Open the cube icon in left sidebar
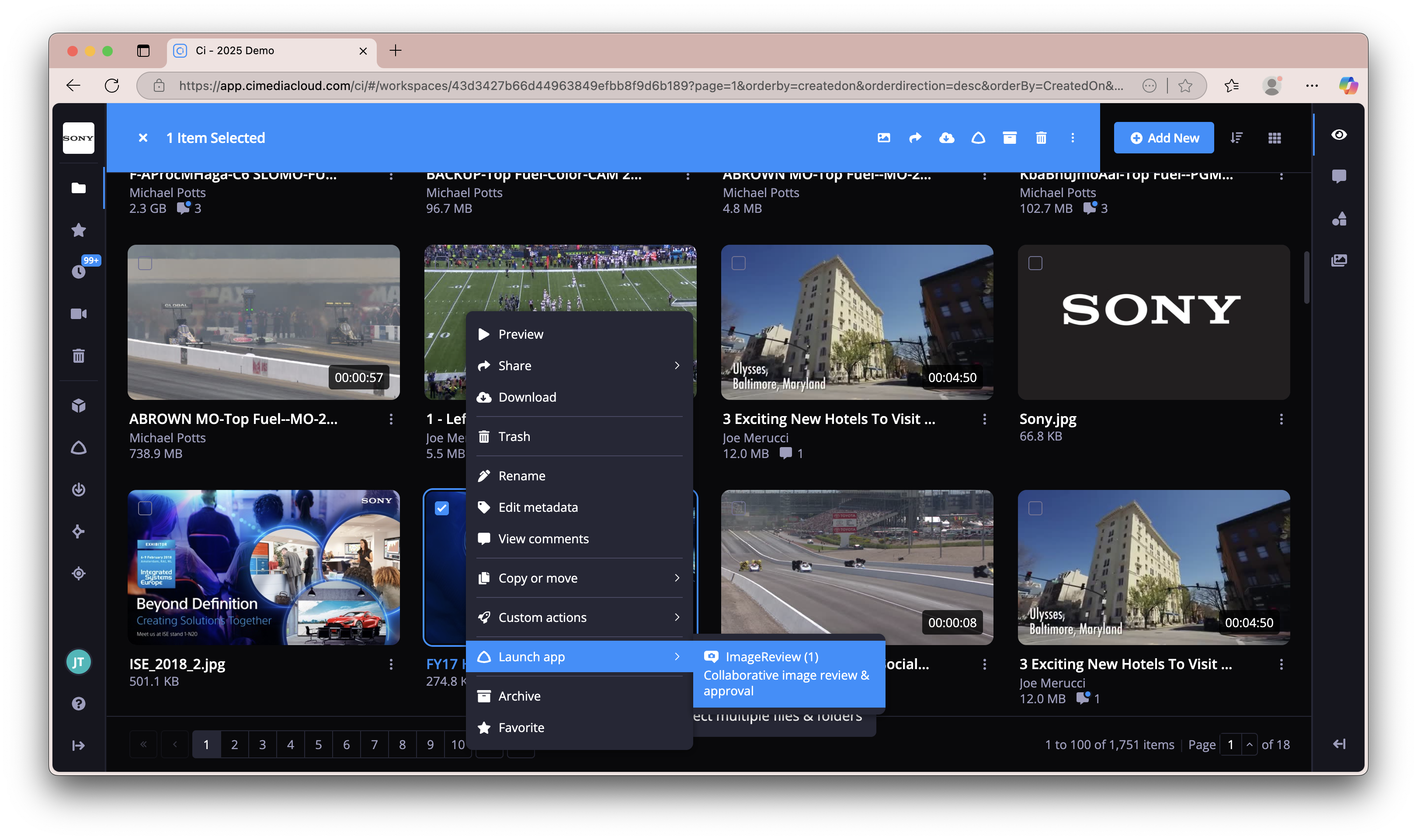This screenshot has height=840, width=1417. click(x=79, y=406)
